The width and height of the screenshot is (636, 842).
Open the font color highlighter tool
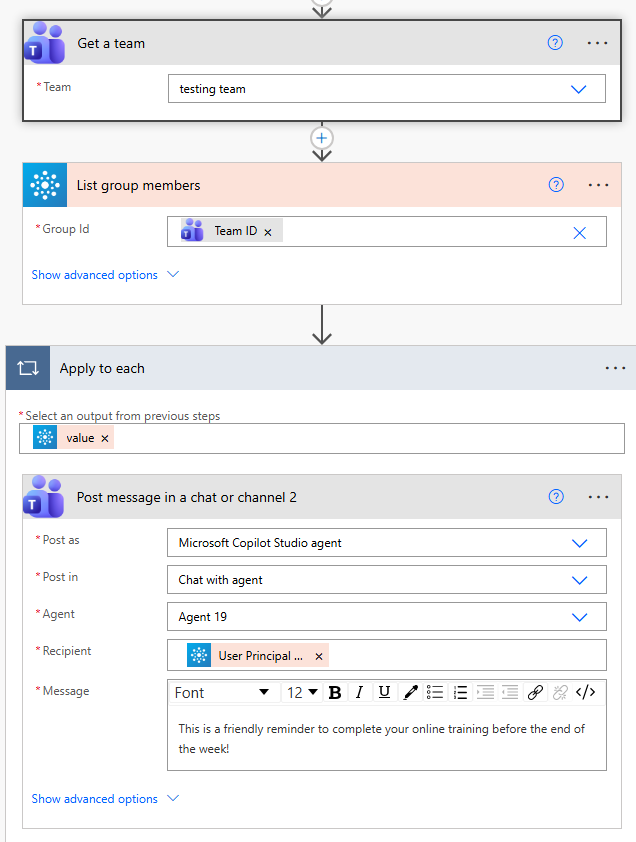click(410, 693)
